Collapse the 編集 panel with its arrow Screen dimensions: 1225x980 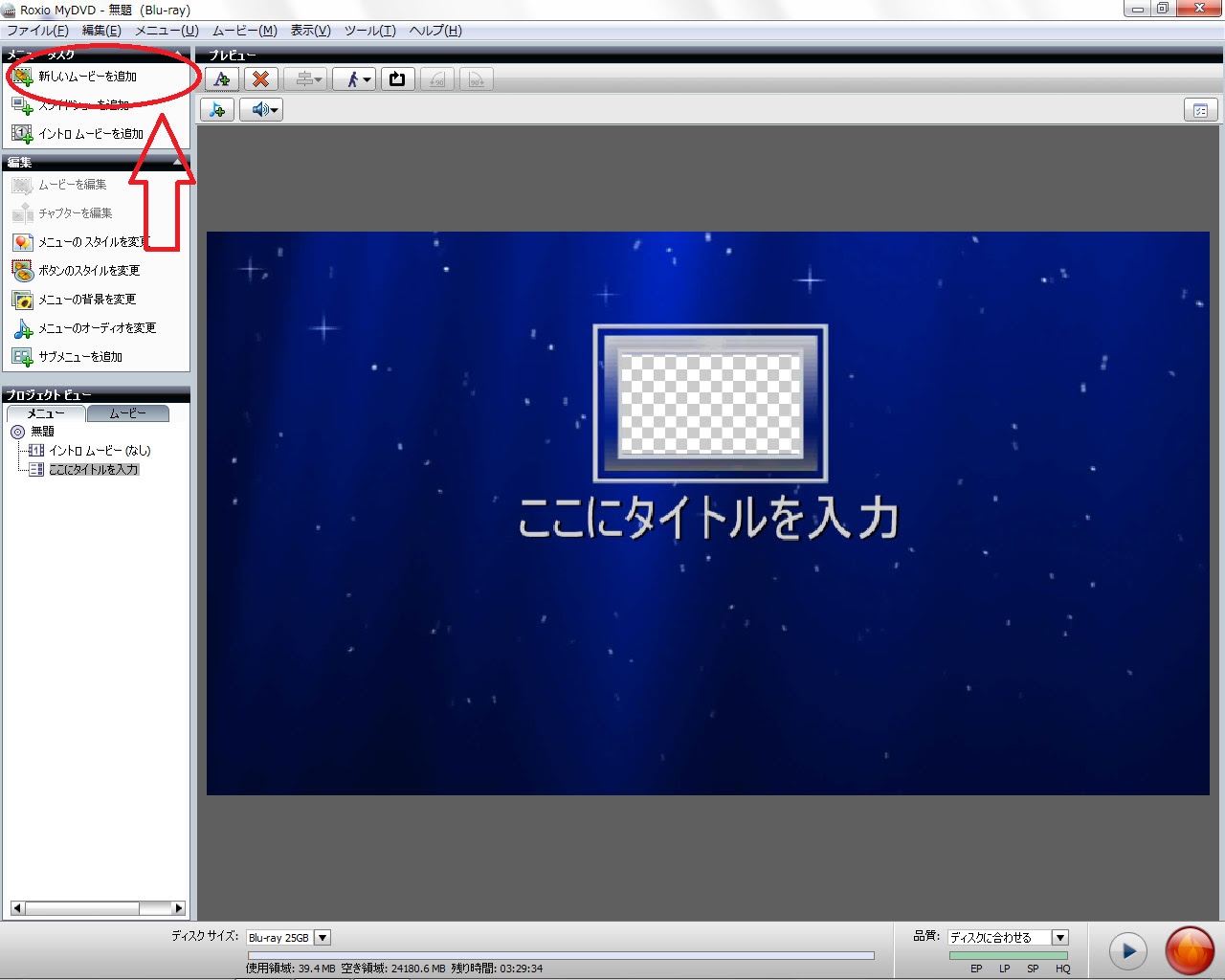176,162
